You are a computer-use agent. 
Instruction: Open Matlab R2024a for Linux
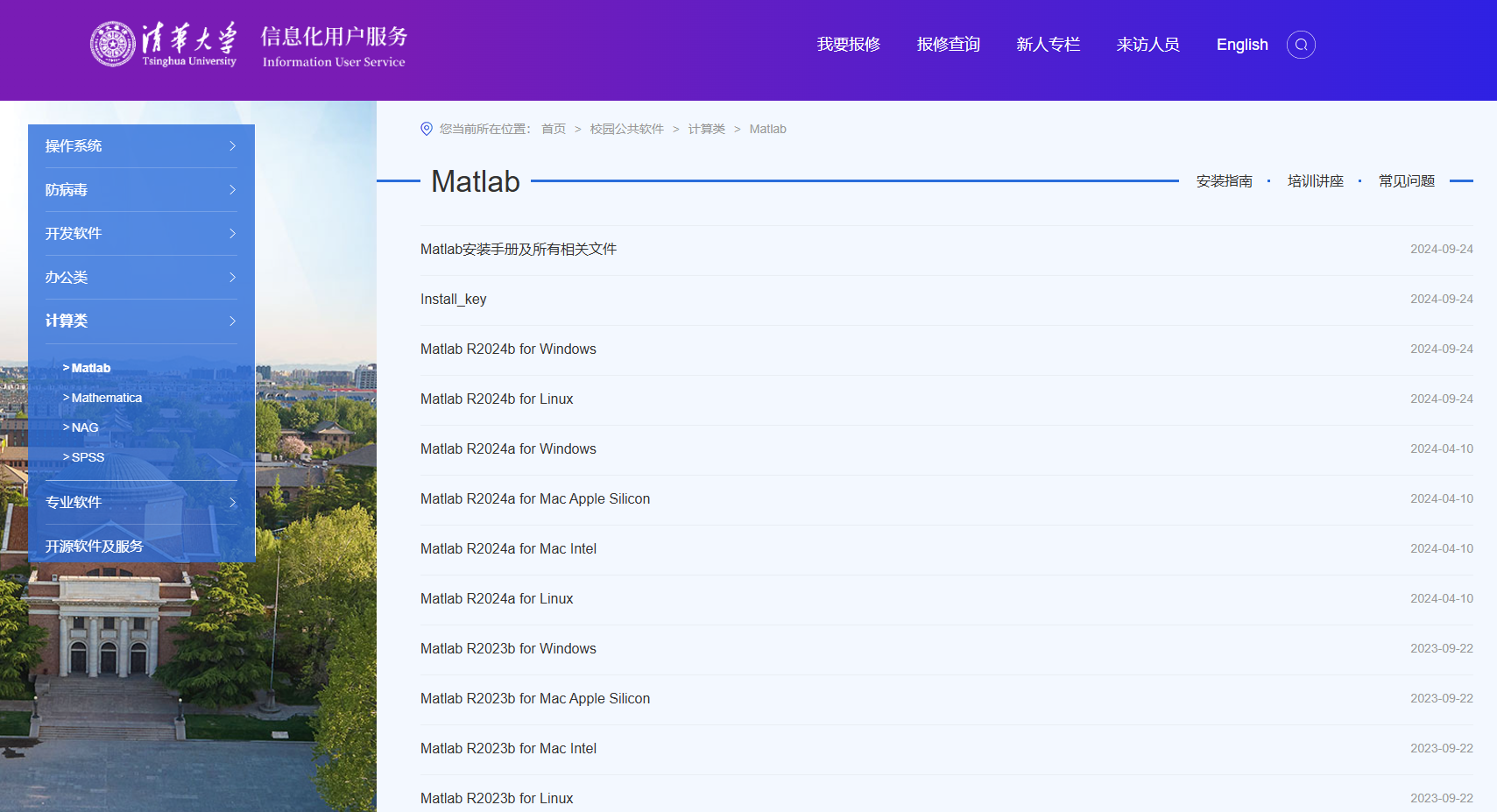click(x=497, y=599)
